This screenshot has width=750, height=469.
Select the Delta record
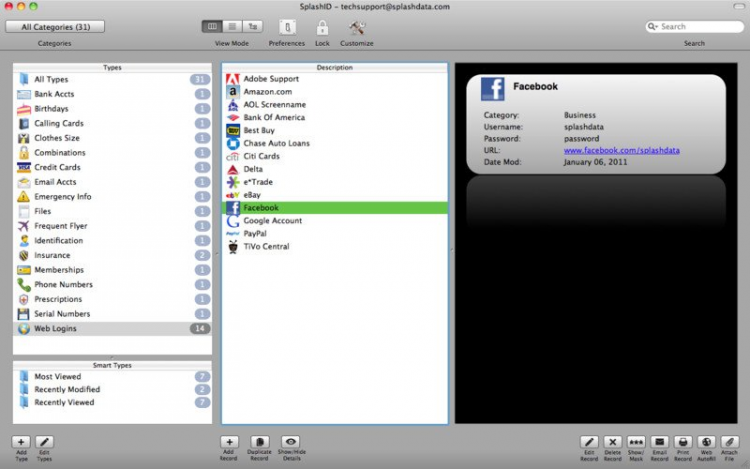tap(335, 169)
